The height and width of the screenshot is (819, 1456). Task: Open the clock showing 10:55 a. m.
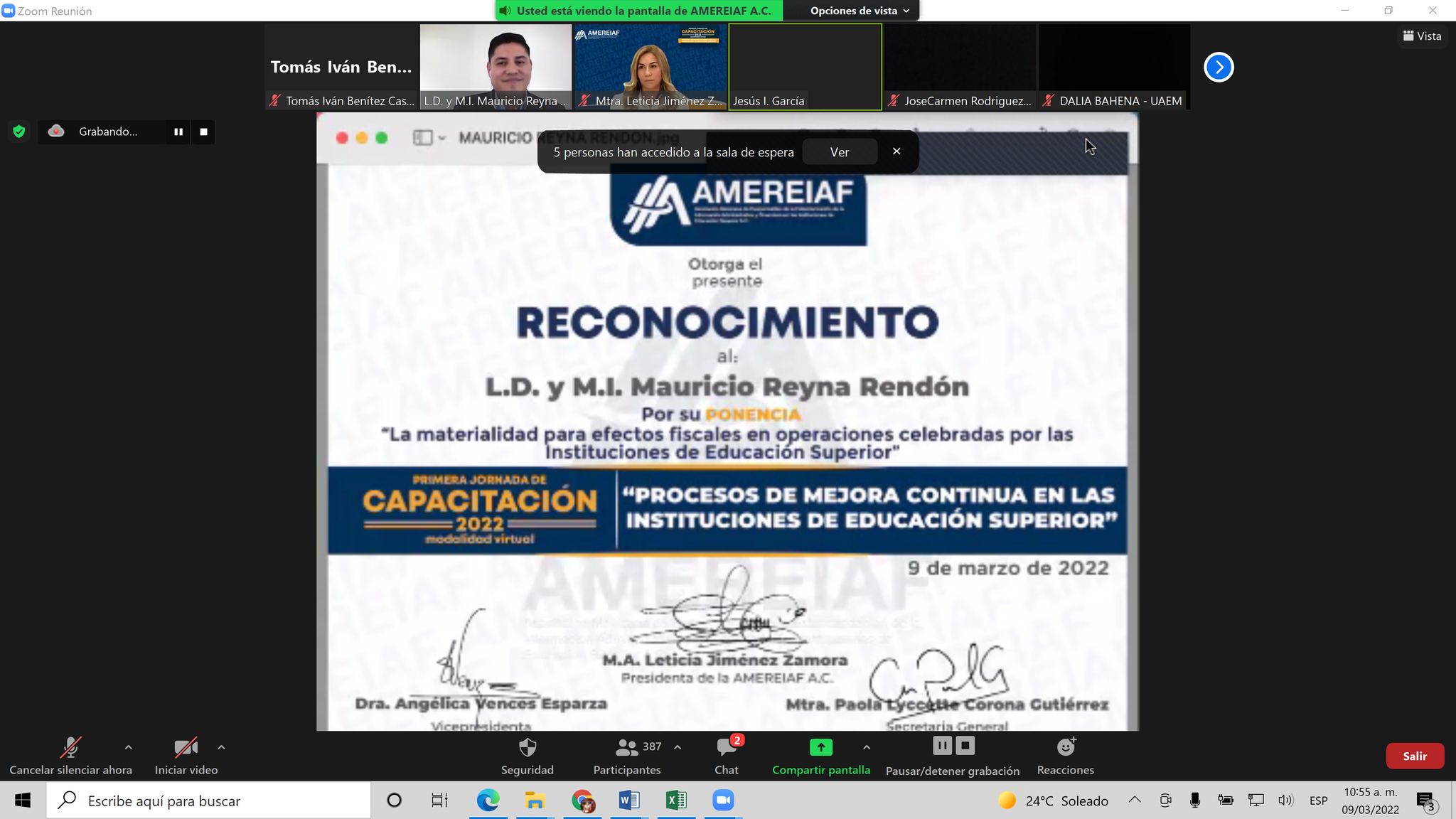[x=1370, y=801]
